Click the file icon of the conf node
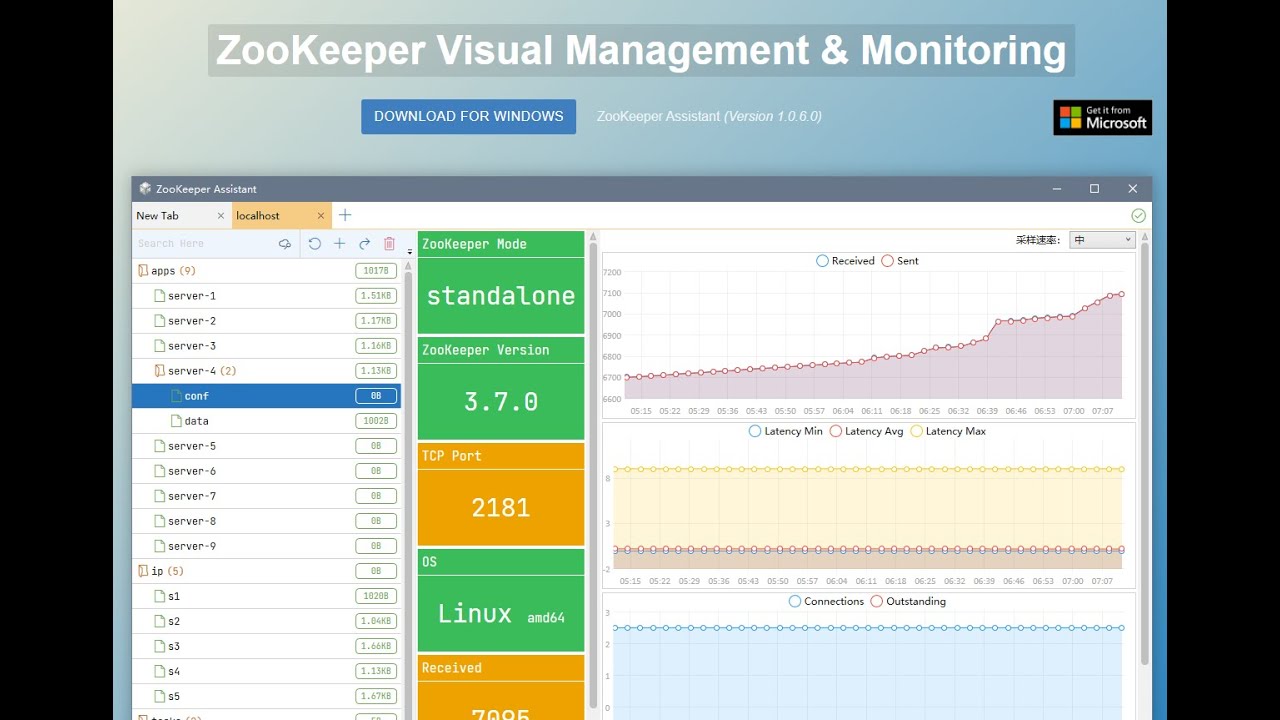This screenshot has height=720, width=1280. tap(176, 396)
